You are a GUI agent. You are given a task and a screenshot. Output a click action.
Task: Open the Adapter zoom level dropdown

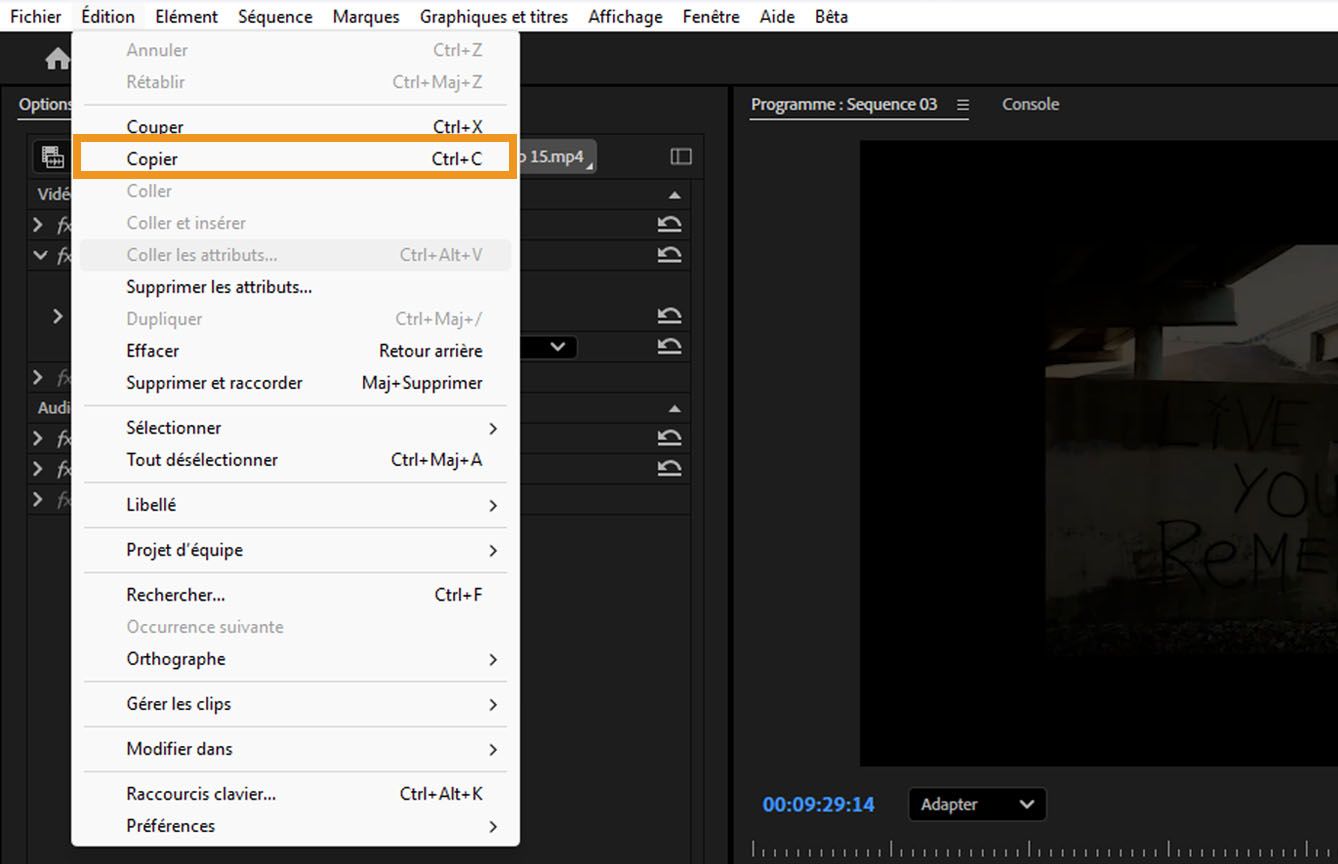pyautogui.click(x=977, y=804)
